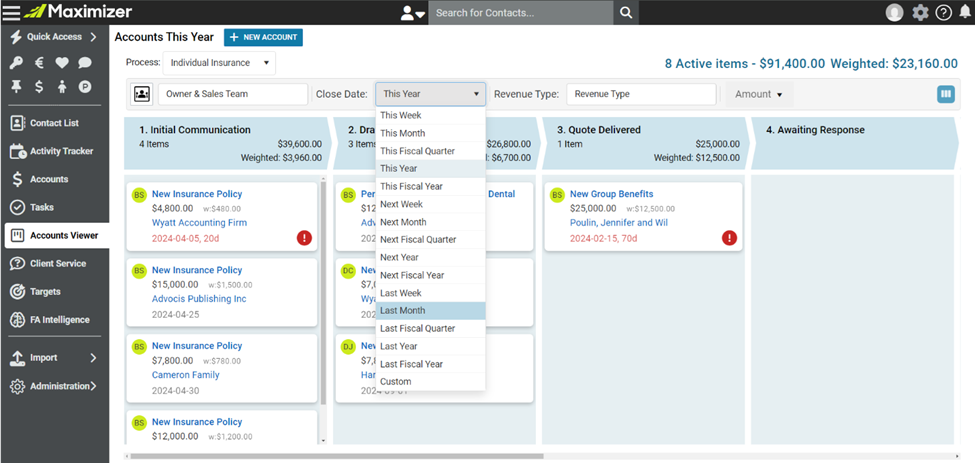Click the speech bubble icon in Quick Access
Screen dimensions: 975x463
click(85, 62)
